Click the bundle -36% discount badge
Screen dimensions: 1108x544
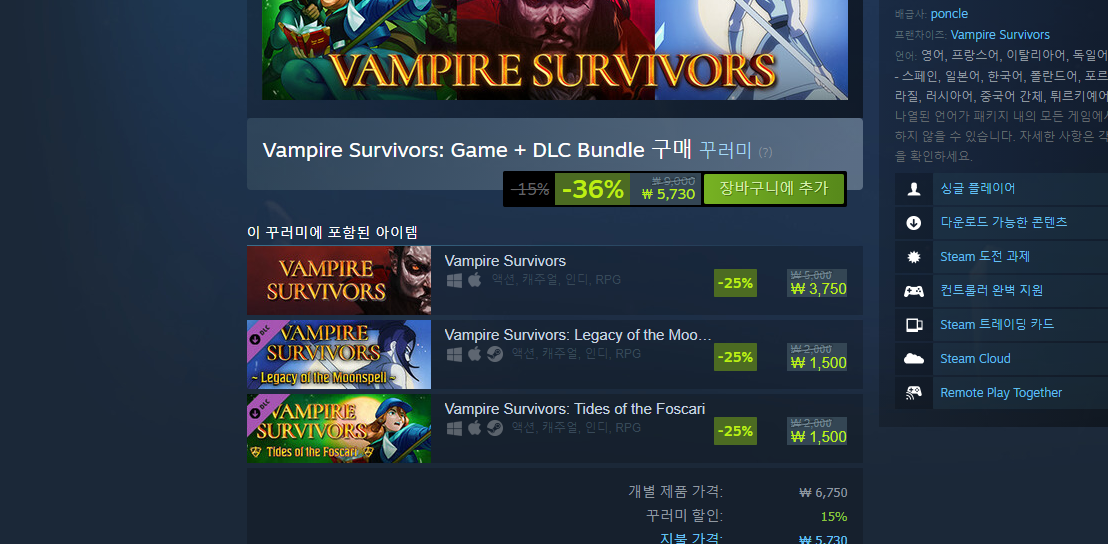click(x=592, y=189)
